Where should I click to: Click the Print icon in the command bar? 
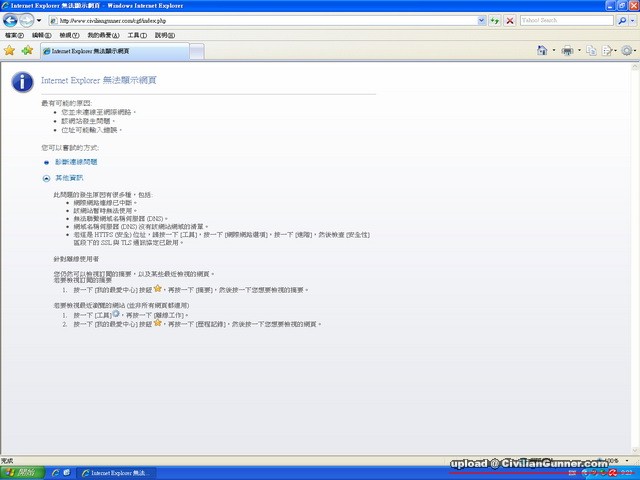pyautogui.click(x=567, y=50)
